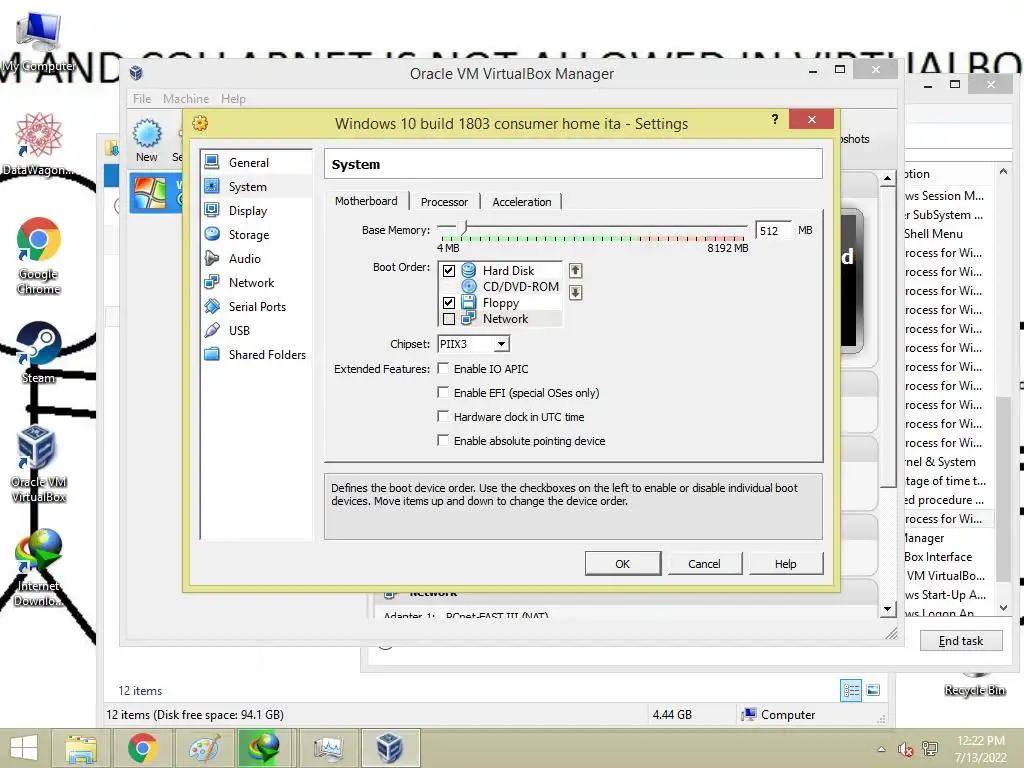Click VirtualBox taskbar icon

pos(390,748)
